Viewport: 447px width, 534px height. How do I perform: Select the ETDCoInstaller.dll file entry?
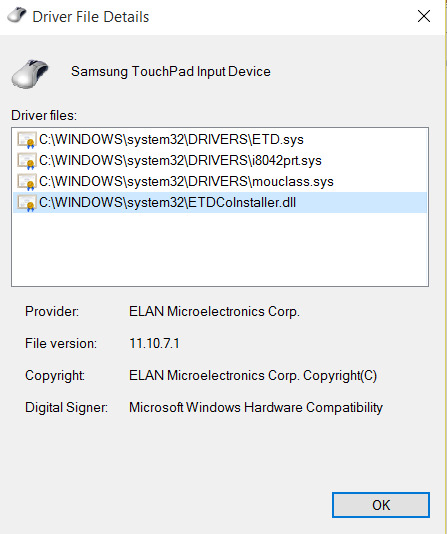click(x=220, y=203)
